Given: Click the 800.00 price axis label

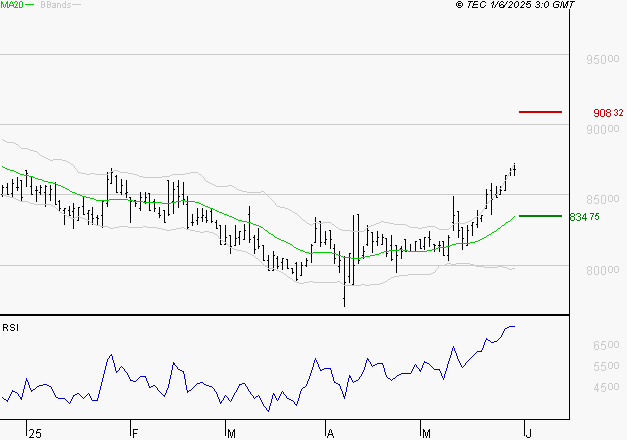Looking at the screenshot, I should [x=603, y=270].
